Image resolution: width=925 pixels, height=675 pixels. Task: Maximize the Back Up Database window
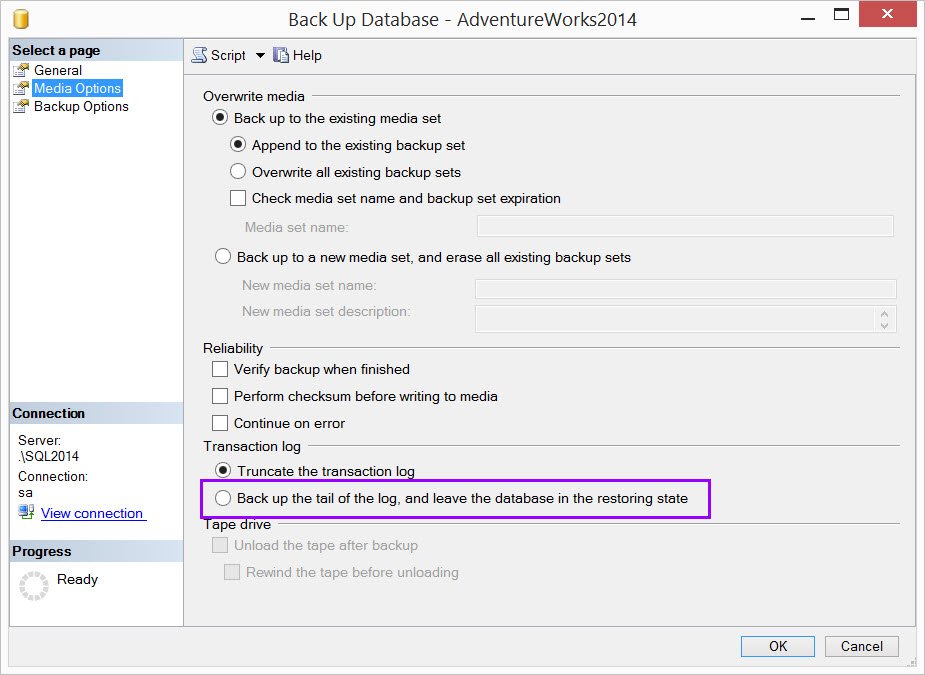[x=841, y=15]
